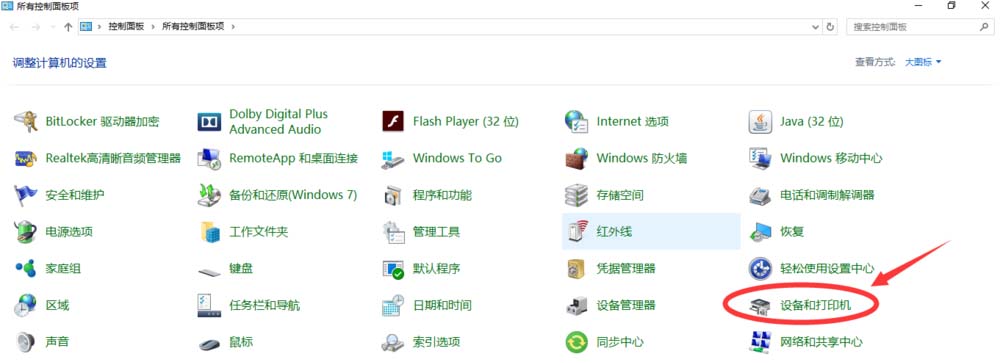This screenshot has height=363, width=1000.
Task: Click the 默认程序 icon
Action: [x=393, y=269]
